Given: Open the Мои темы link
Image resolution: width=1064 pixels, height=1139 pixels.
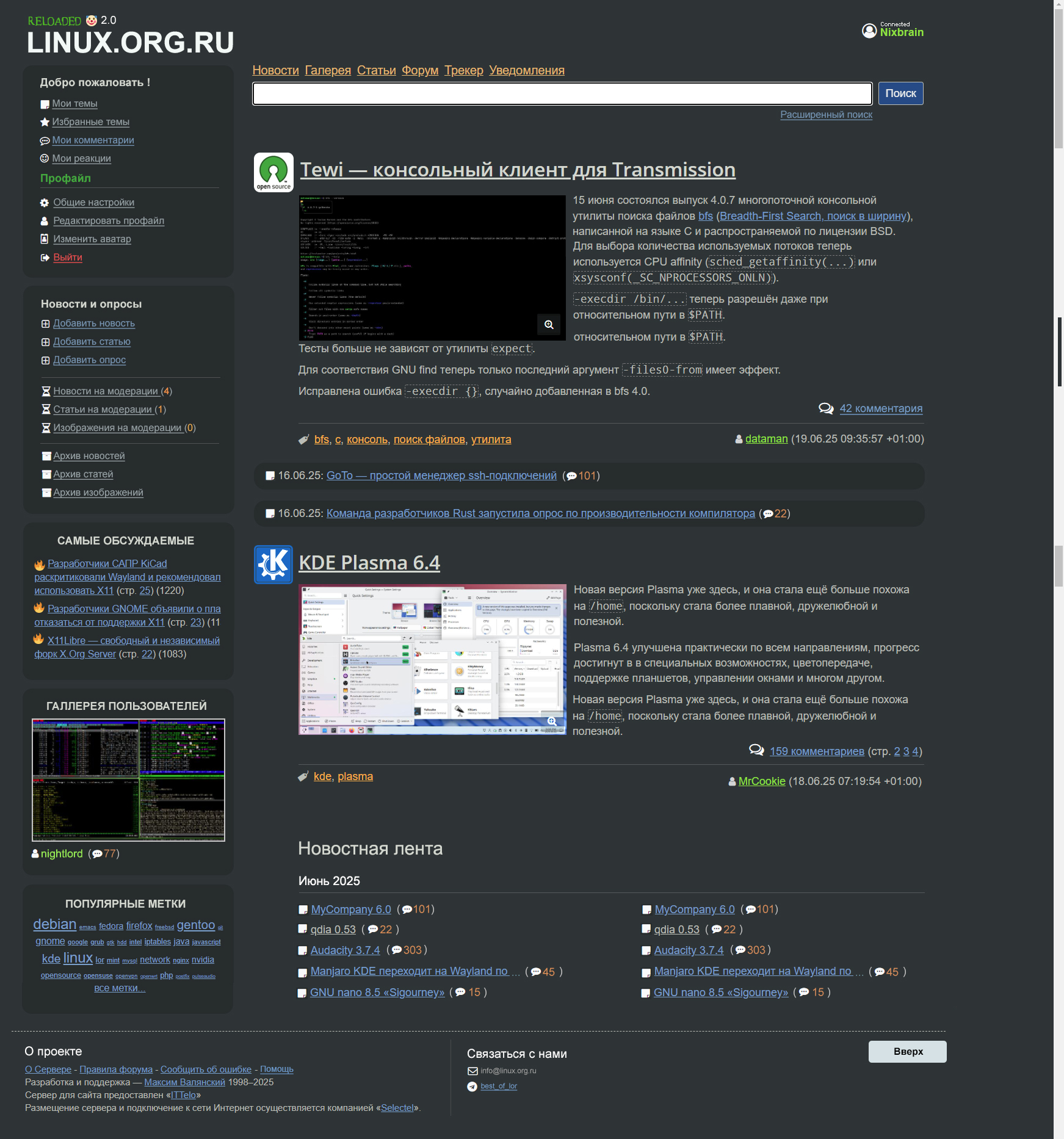Looking at the screenshot, I should pos(74,104).
